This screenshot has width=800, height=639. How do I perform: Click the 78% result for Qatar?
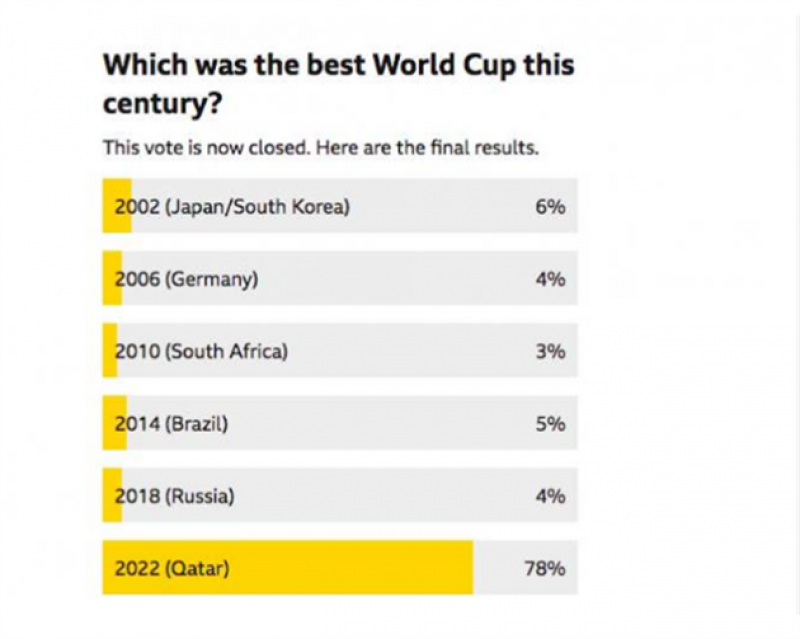click(x=545, y=569)
